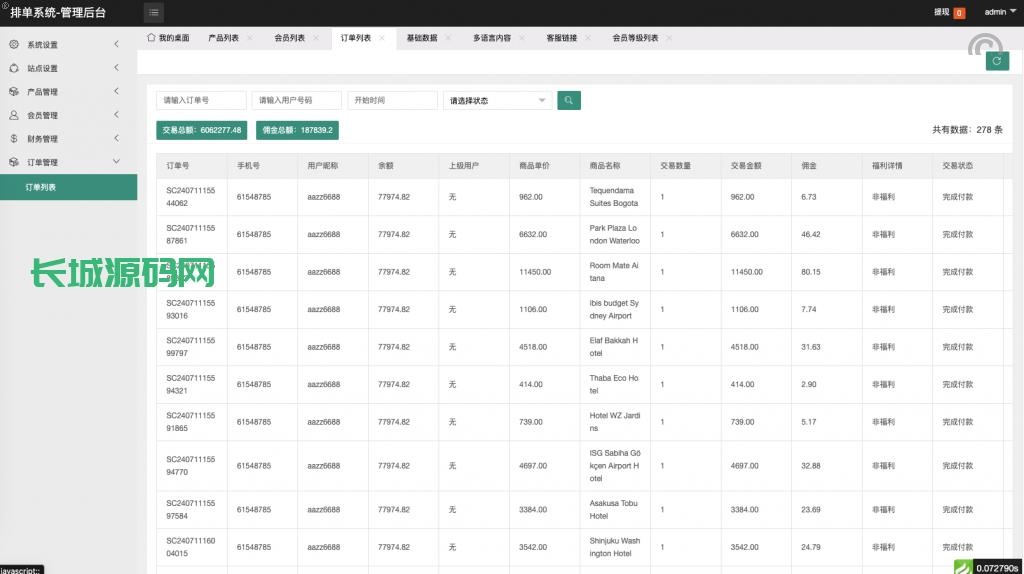The image size is (1024, 574).
Task: Click the green search button
Action: click(x=569, y=100)
